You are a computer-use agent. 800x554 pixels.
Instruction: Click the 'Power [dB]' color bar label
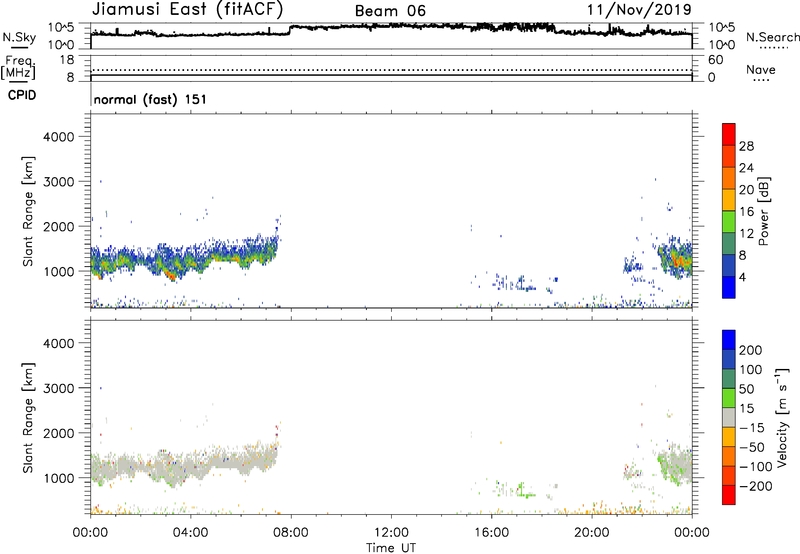764,211
